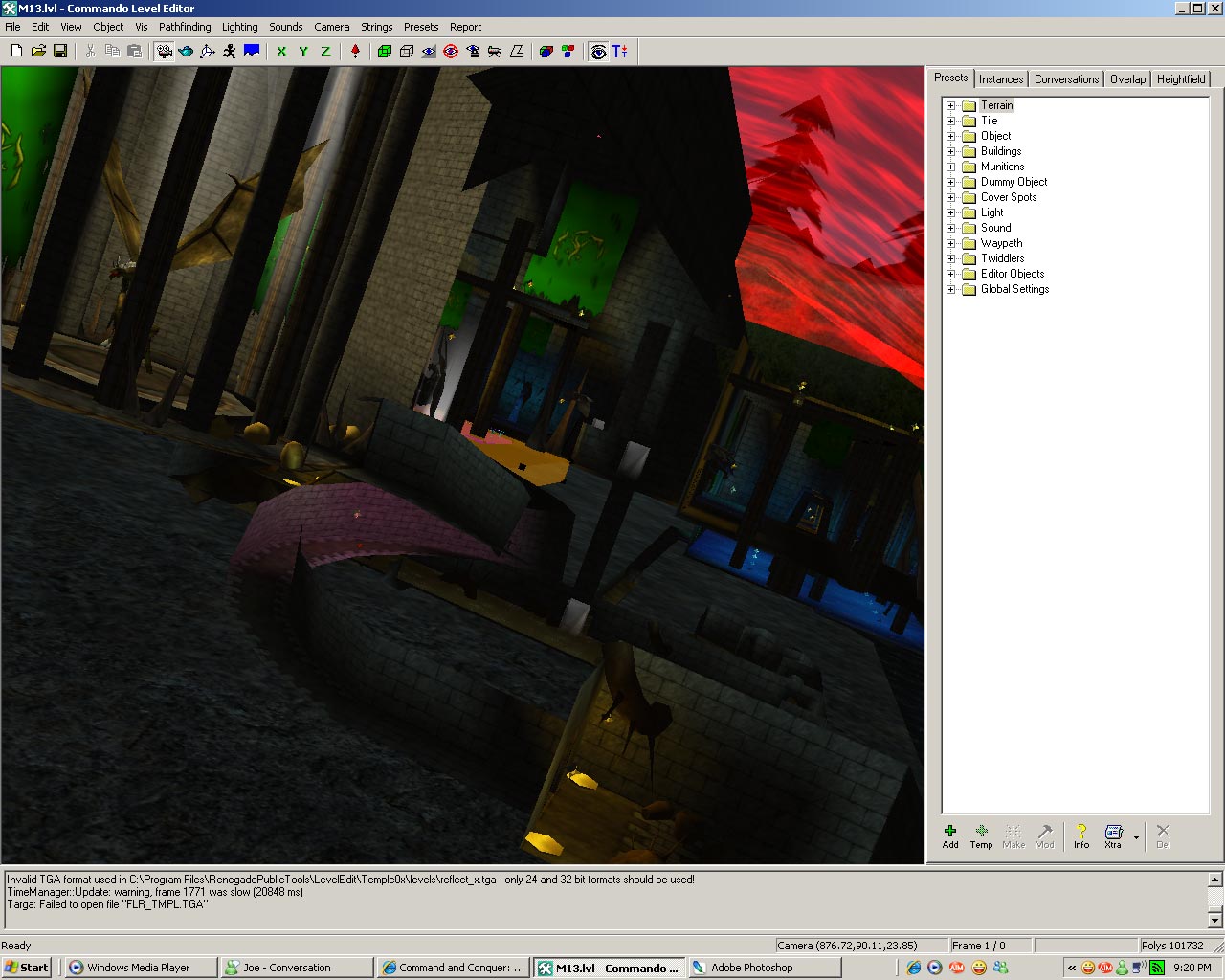
Task: Select the teapot object mode icon
Action: coord(186,52)
